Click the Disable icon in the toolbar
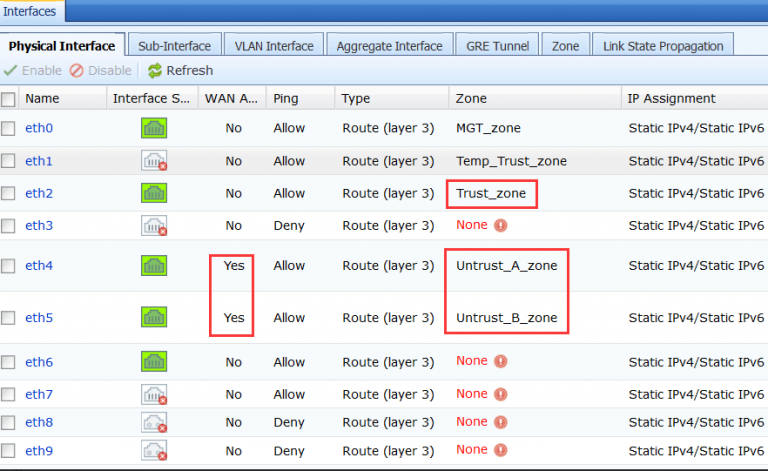Screen dimensions: 768x471 click(x=77, y=71)
